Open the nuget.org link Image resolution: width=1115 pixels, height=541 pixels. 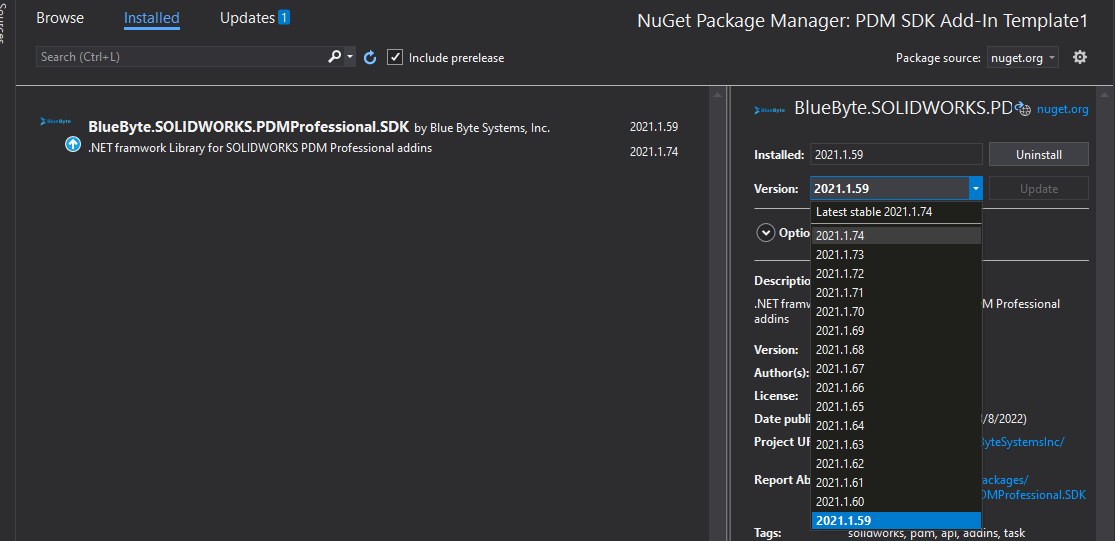[1062, 109]
